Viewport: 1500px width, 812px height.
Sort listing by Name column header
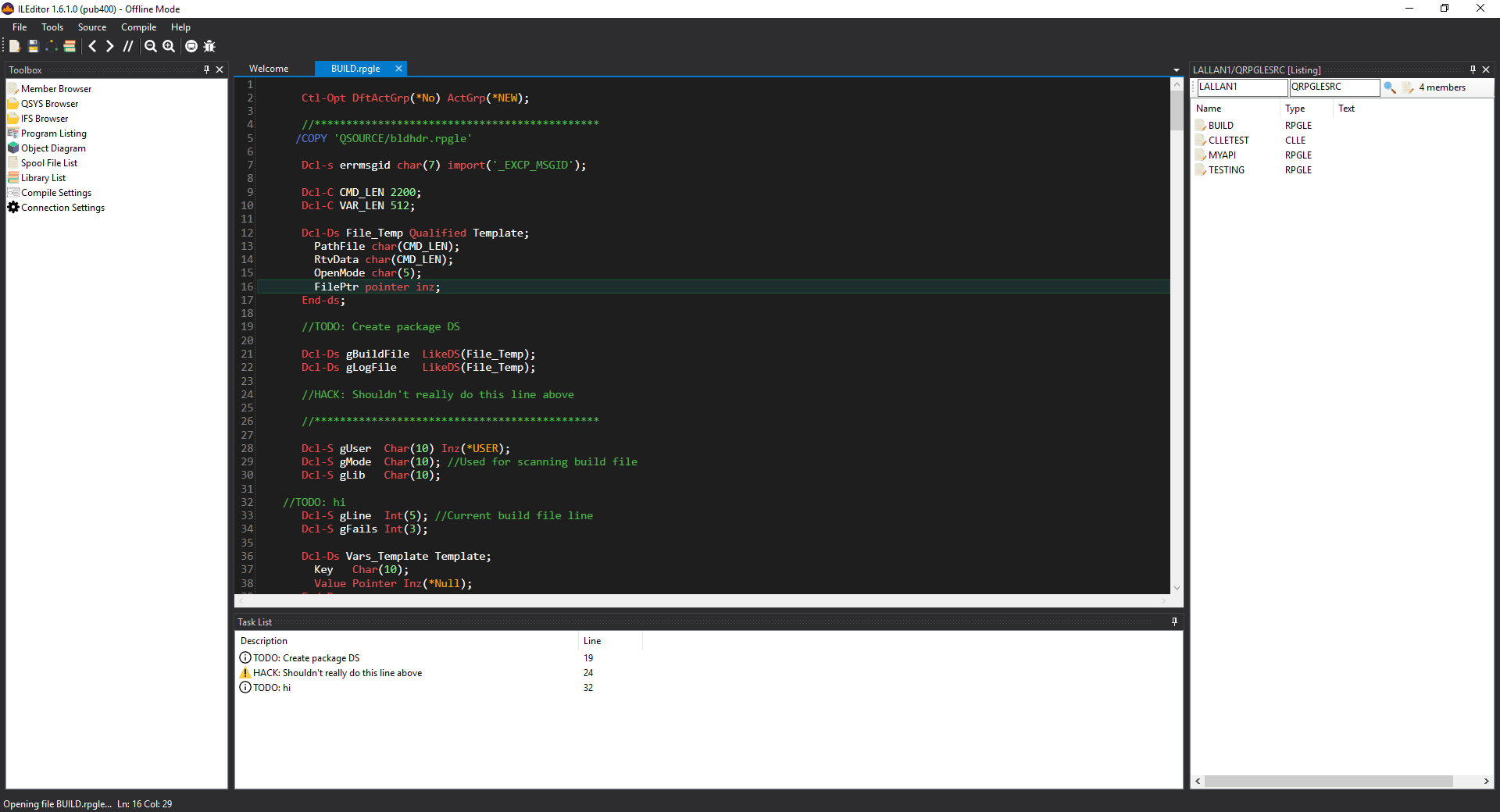pos(1236,109)
